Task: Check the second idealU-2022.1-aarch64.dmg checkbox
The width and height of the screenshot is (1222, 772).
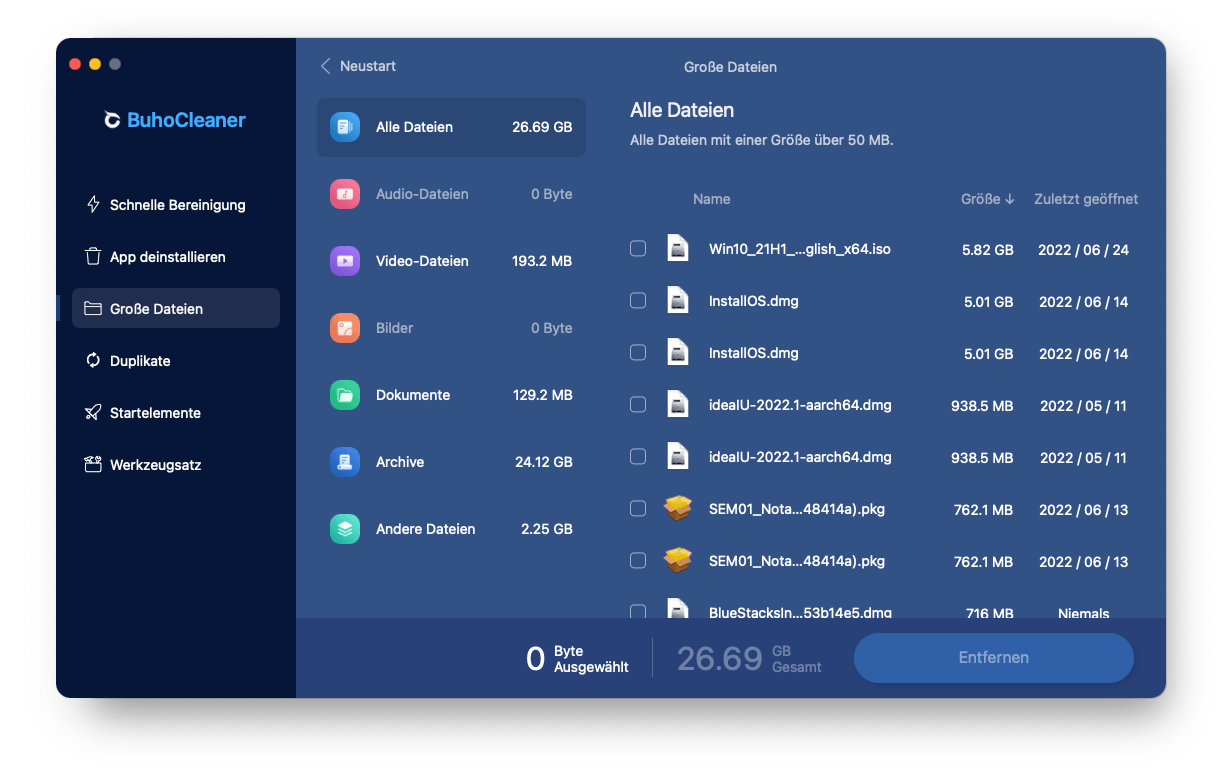Action: pyautogui.click(x=638, y=457)
